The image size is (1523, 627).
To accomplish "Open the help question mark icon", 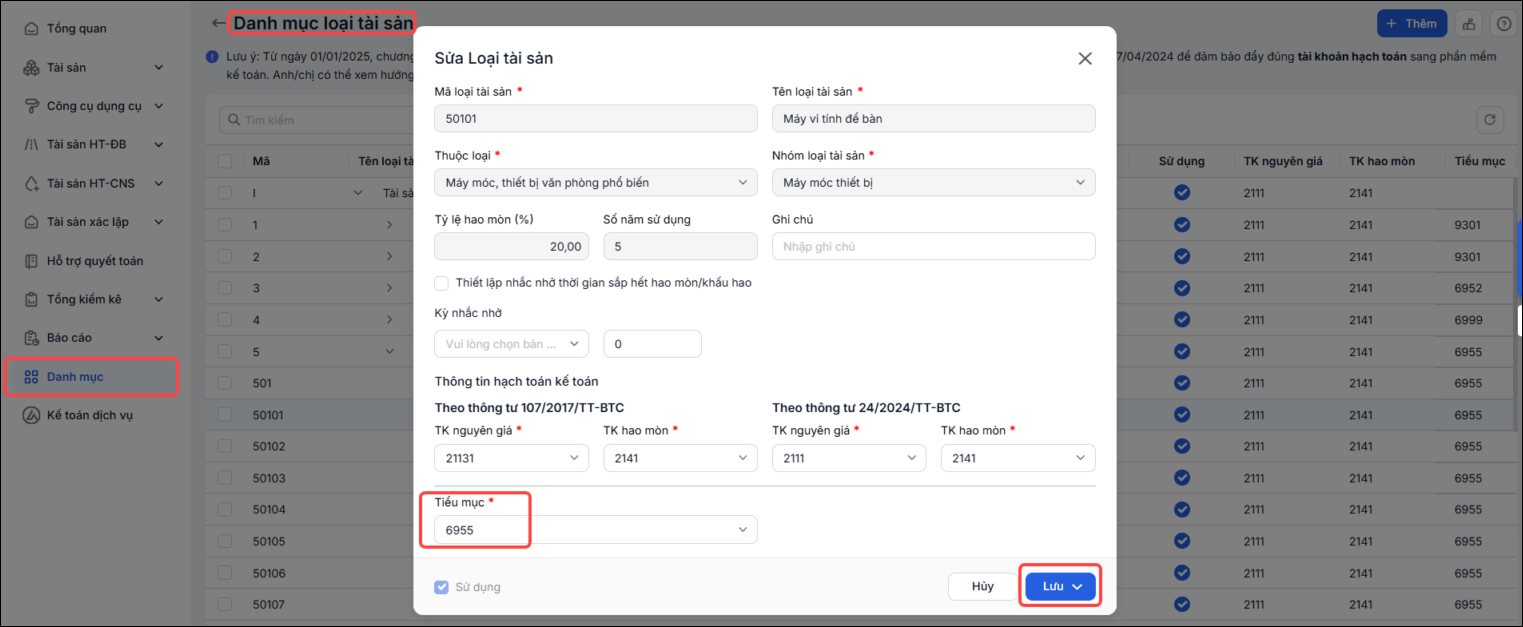I will pyautogui.click(x=1502, y=23).
